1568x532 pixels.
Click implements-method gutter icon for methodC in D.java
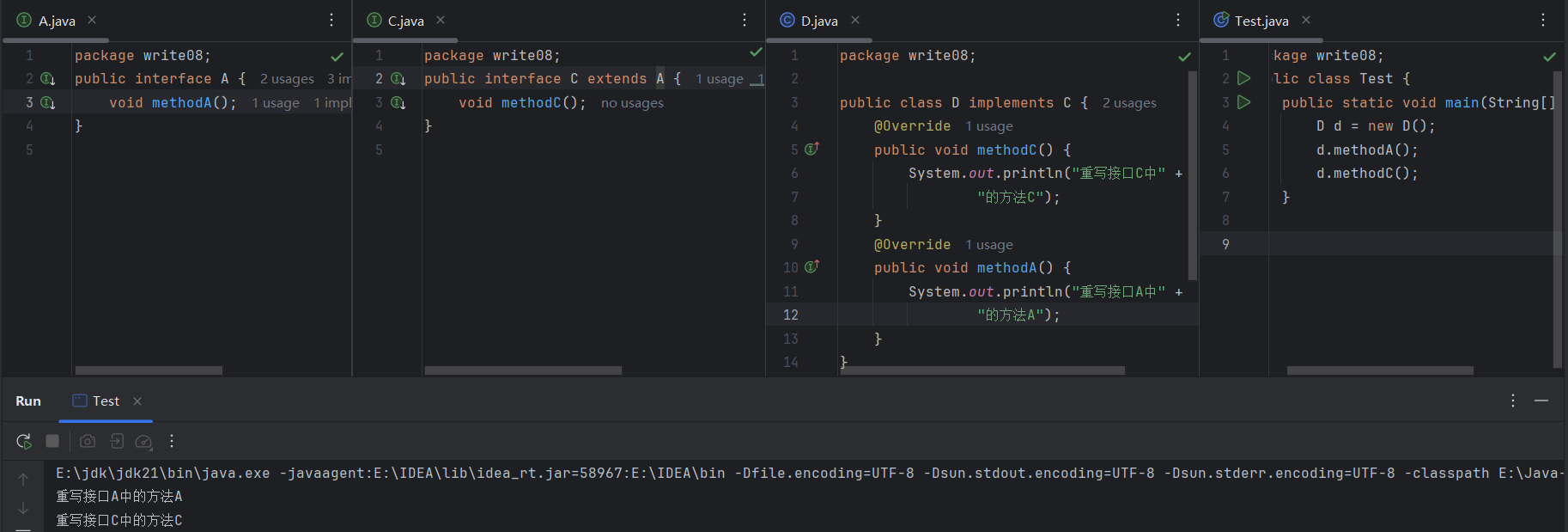(x=811, y=149)
